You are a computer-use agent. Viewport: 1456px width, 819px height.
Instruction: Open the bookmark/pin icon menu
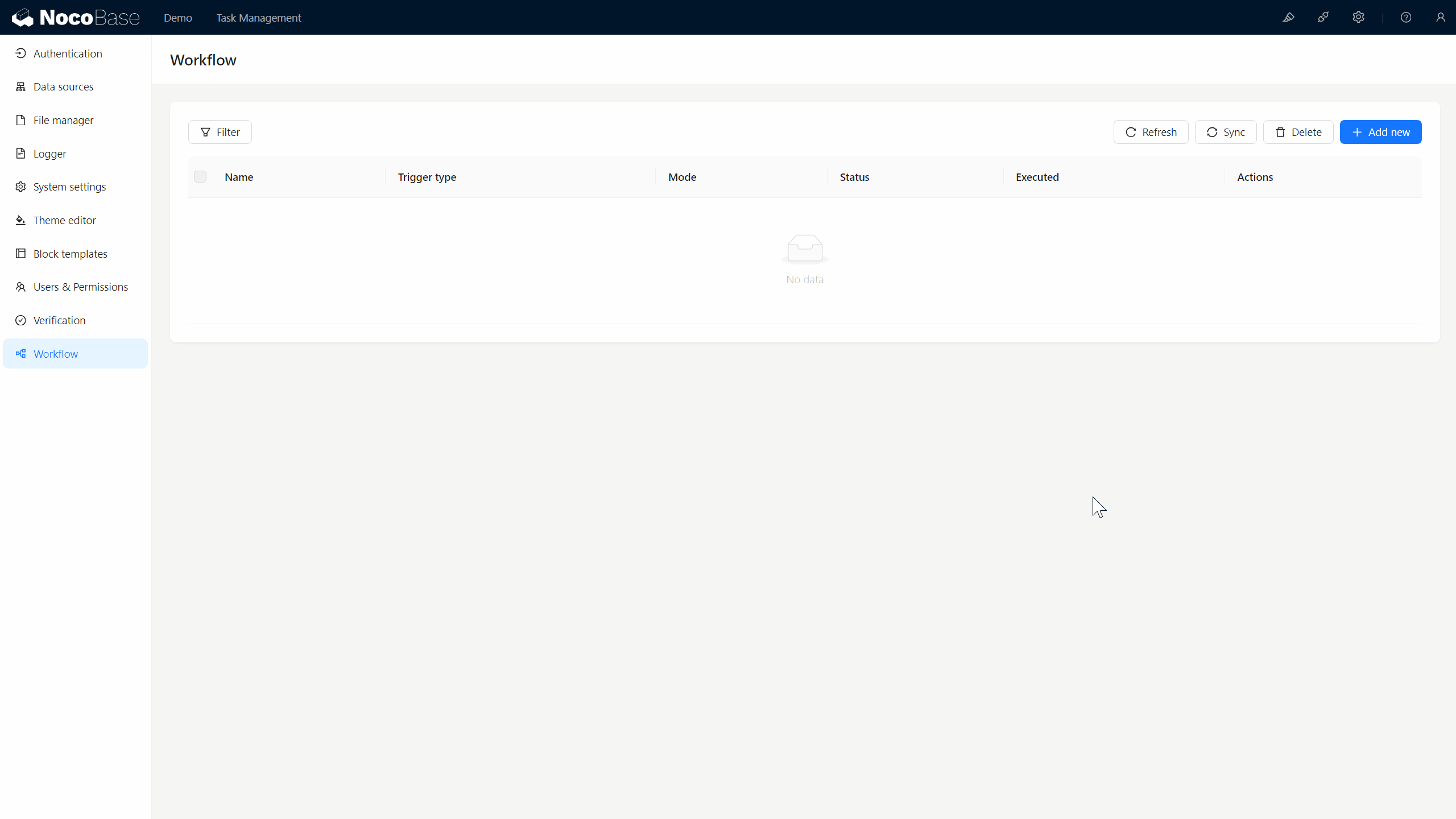[1289, 17]
